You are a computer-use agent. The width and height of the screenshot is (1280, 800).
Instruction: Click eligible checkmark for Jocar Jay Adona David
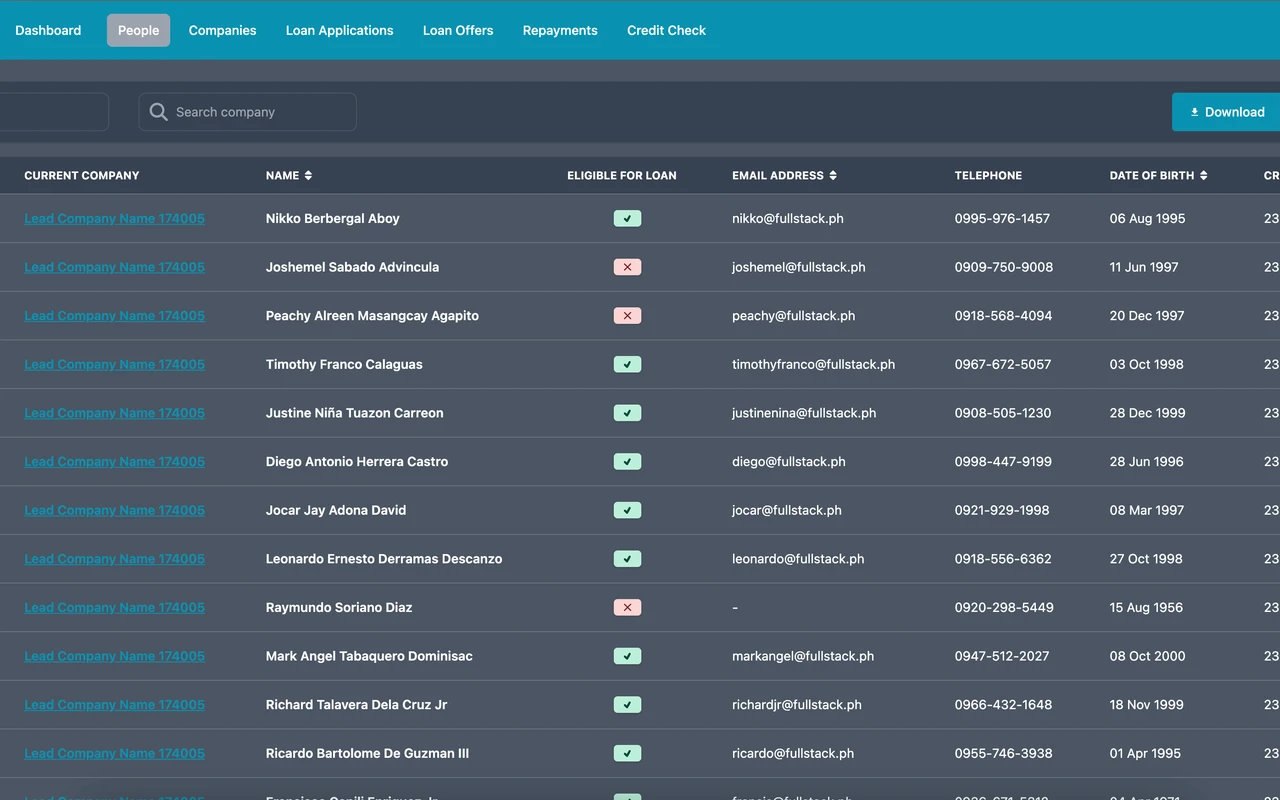tap(627, 510)
